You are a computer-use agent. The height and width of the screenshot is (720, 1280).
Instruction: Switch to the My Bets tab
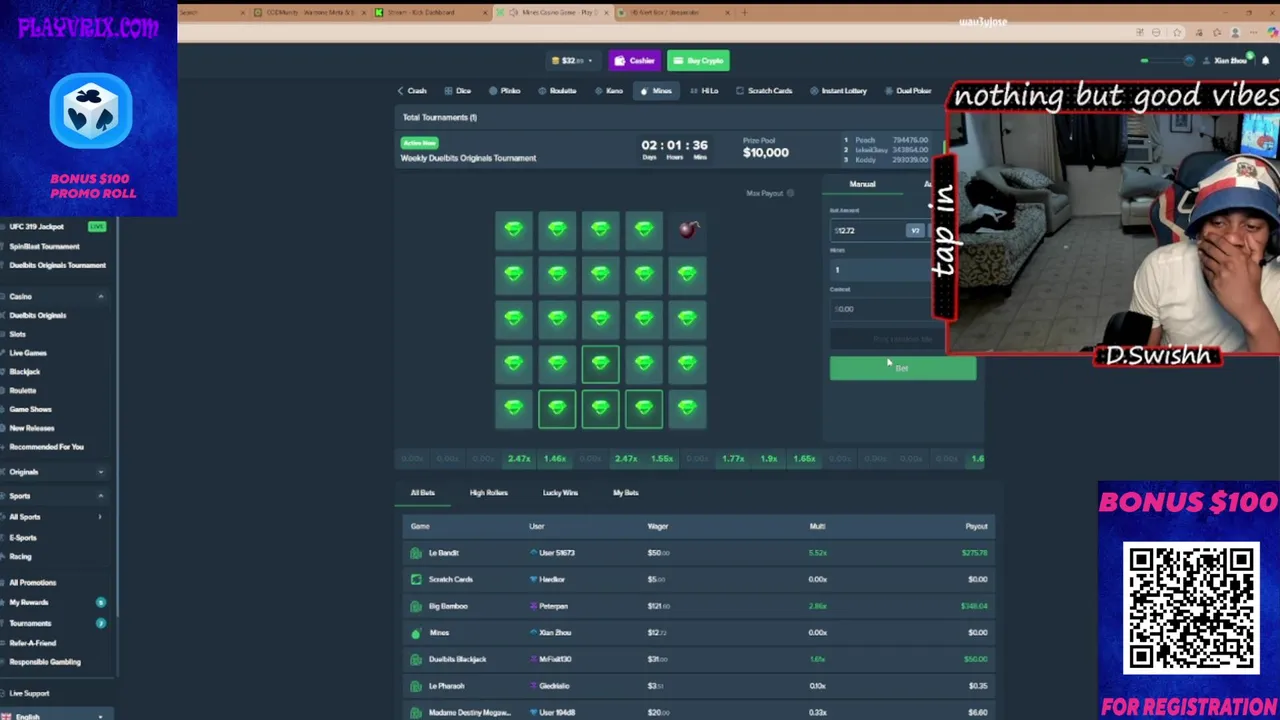click(626, 493)
